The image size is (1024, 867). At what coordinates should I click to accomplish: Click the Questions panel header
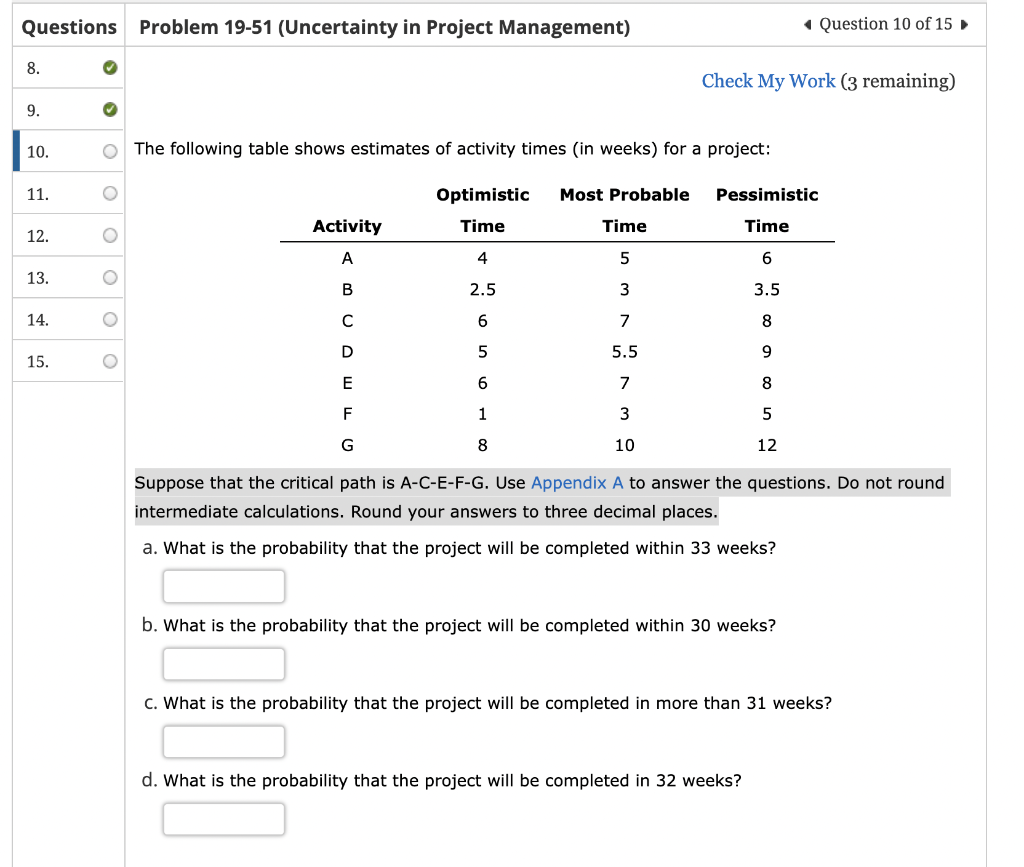click(67, 26)
